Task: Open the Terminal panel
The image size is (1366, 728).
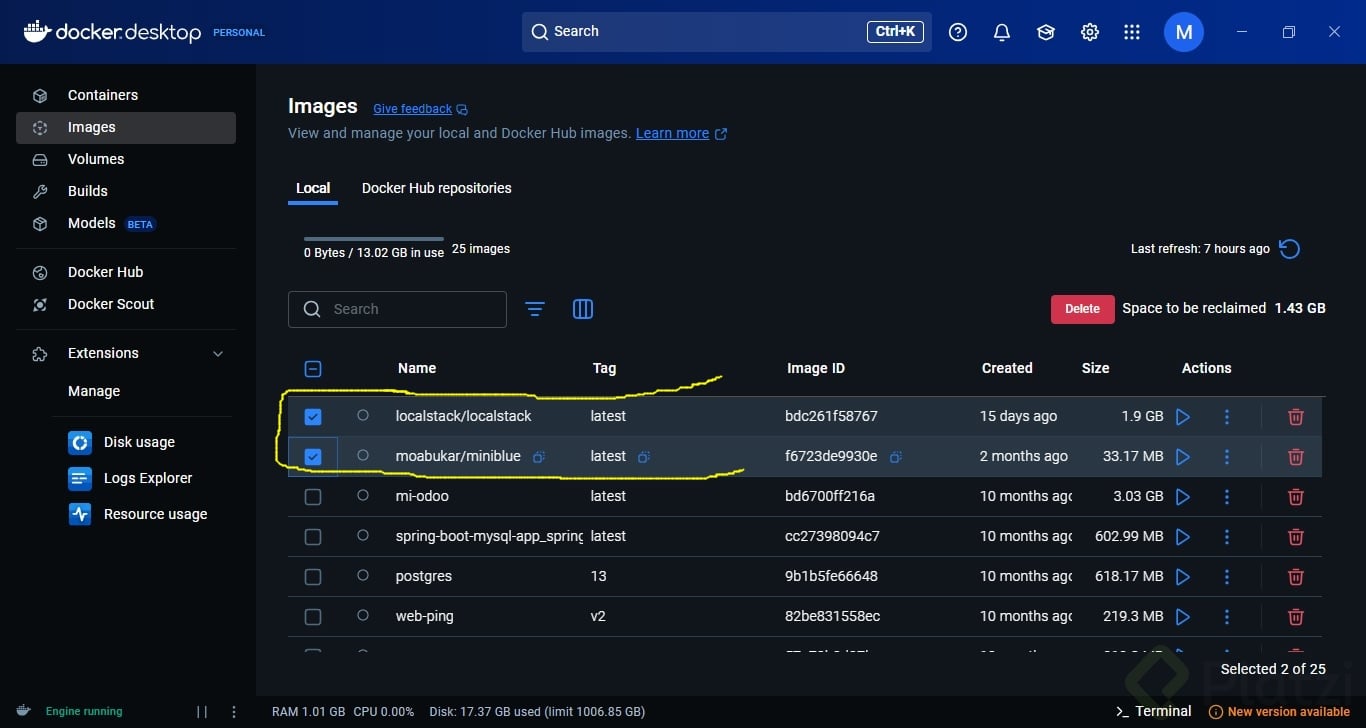Action: 1153,711
